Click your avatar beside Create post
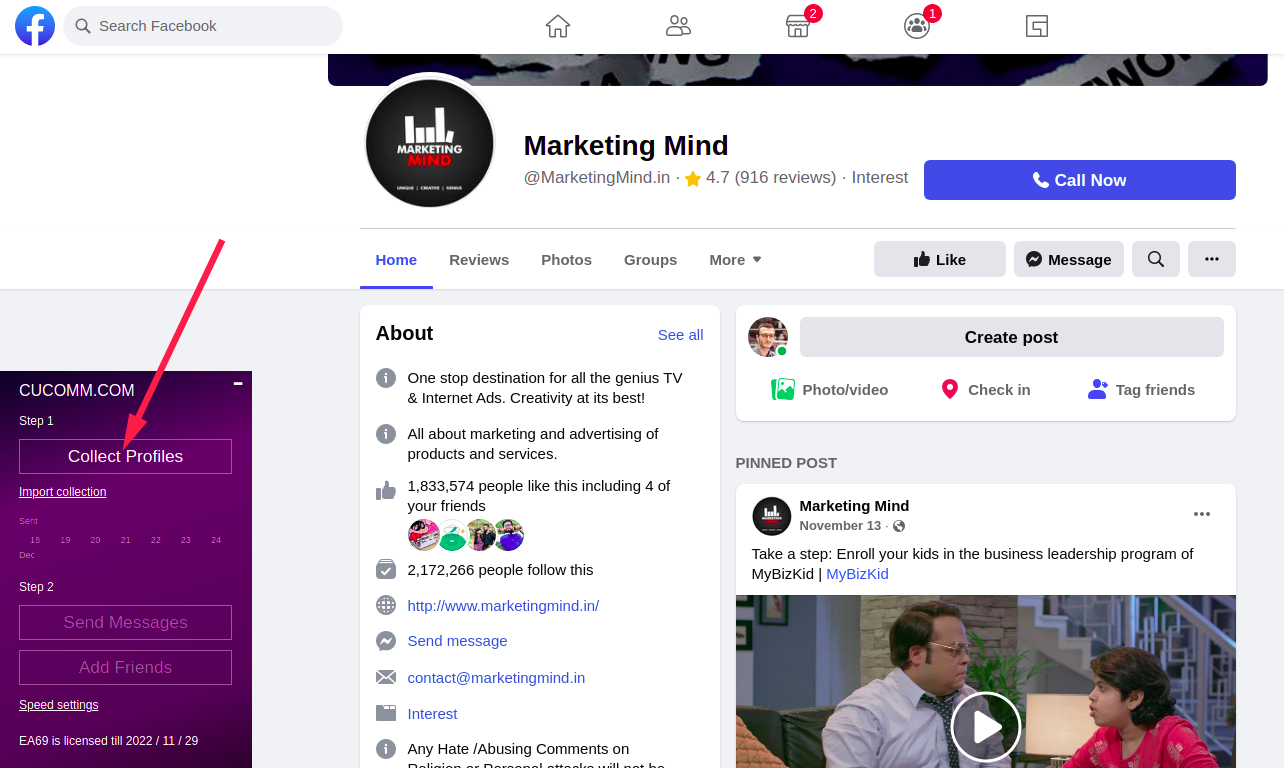 tap(768, 337)
